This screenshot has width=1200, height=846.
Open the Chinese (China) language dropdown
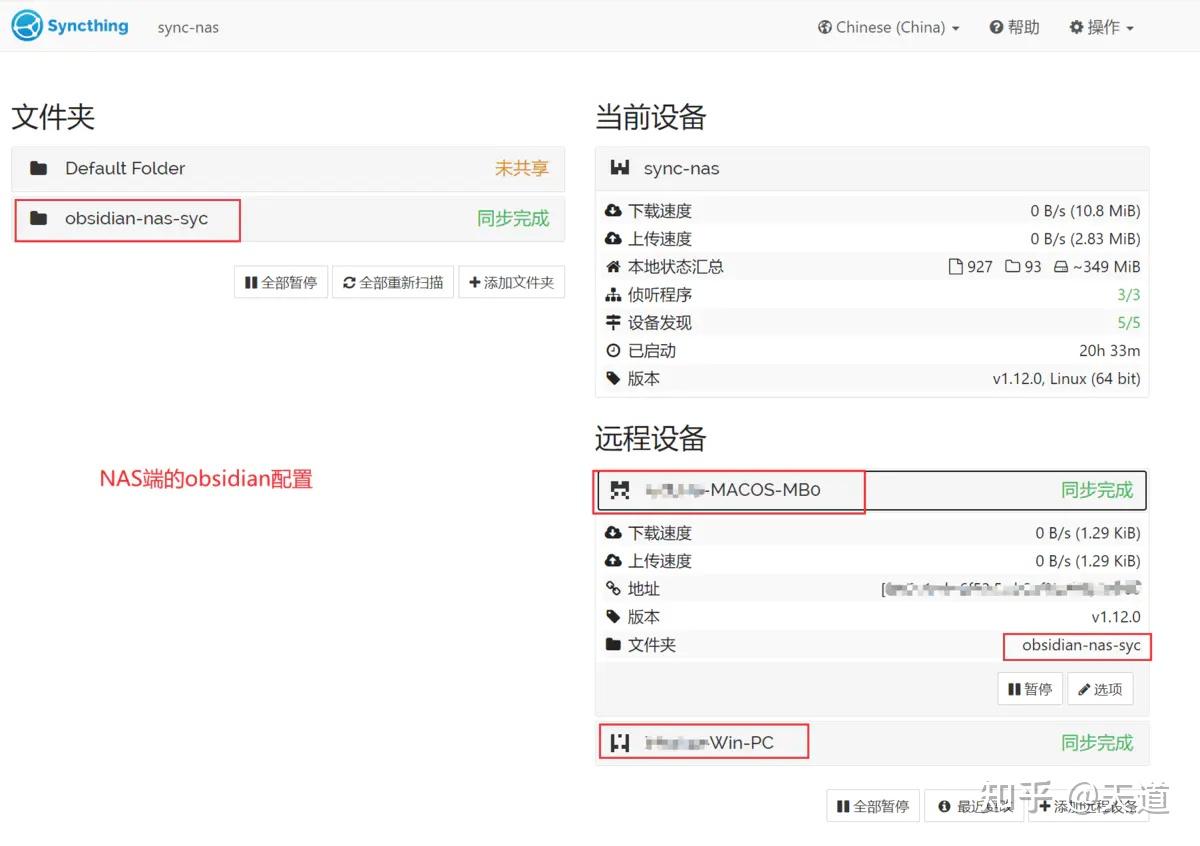click(x=887, y=27)
